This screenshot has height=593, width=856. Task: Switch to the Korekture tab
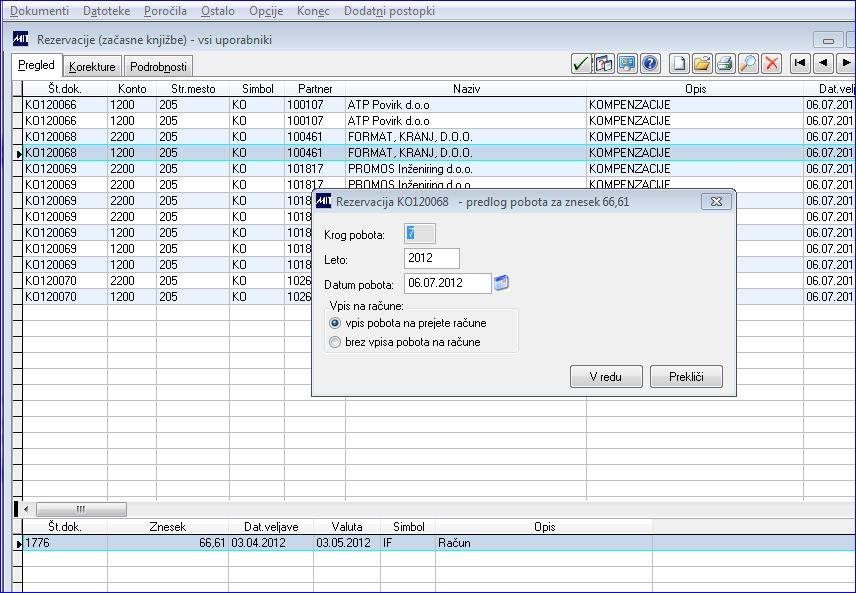(92, 67)
